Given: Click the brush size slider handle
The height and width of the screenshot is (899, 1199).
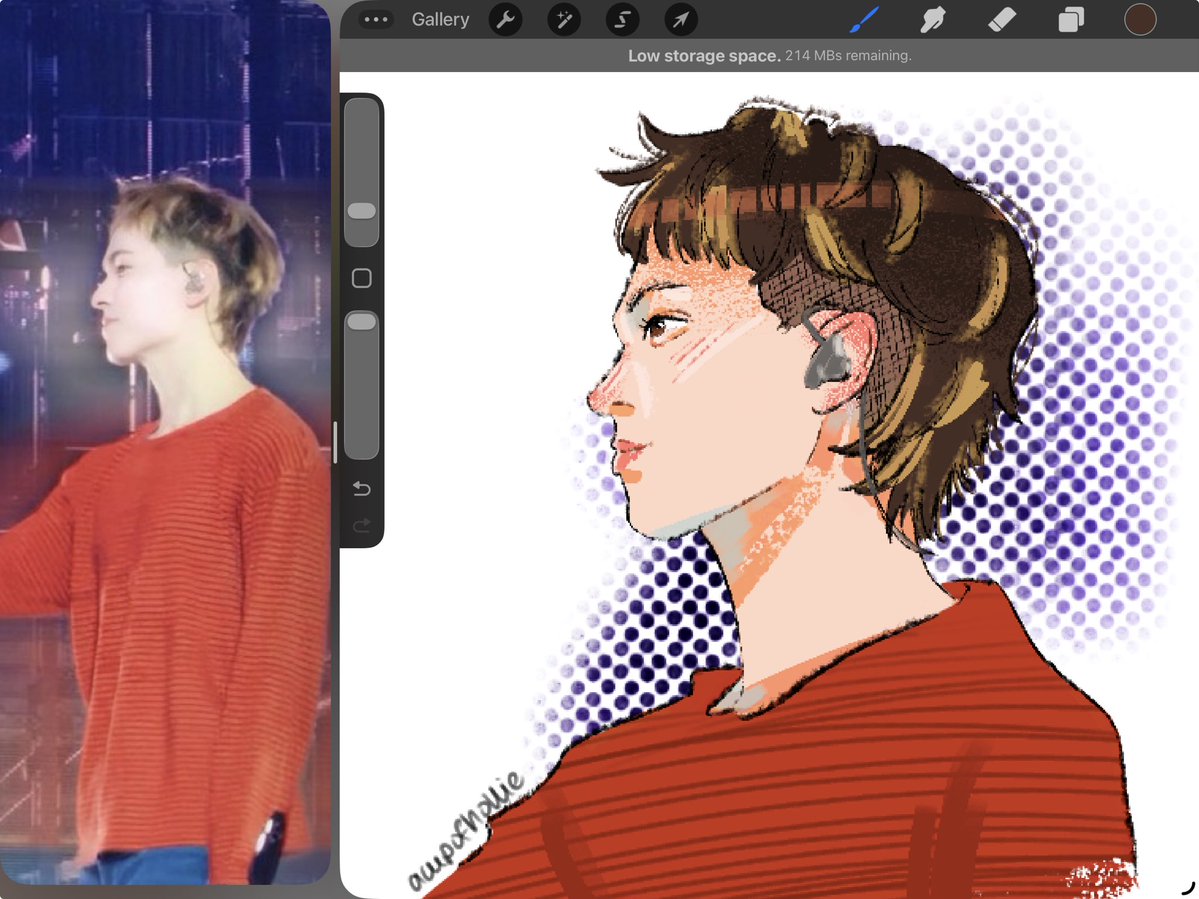Looking at the screenshot, I should 362,211.
